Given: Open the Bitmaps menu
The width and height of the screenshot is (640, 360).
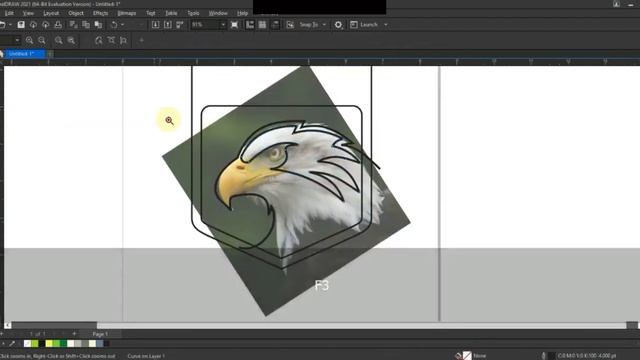Looking at the screenshot, I should tap(127, 13).
